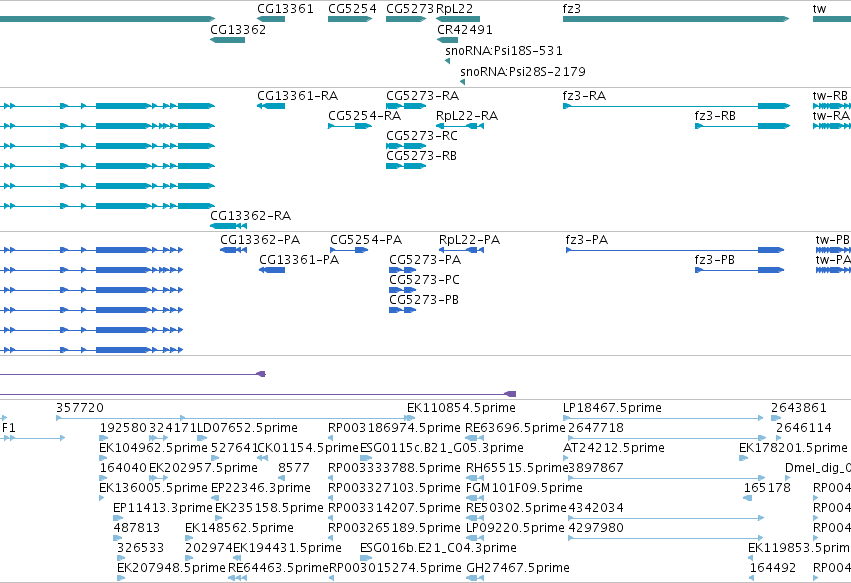Click the FGM101F09.5prime EST label
851x583 pixels.
point(524,489)
